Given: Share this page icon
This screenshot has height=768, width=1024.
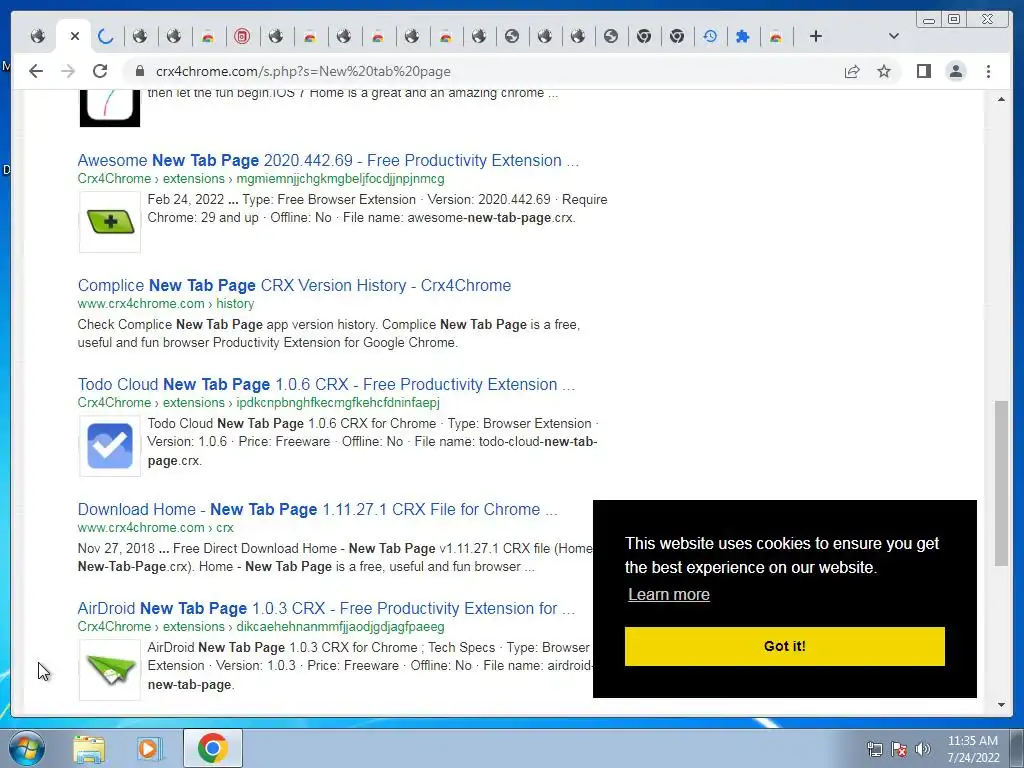Looking at the screenshot, I should [x=852, y=71].
